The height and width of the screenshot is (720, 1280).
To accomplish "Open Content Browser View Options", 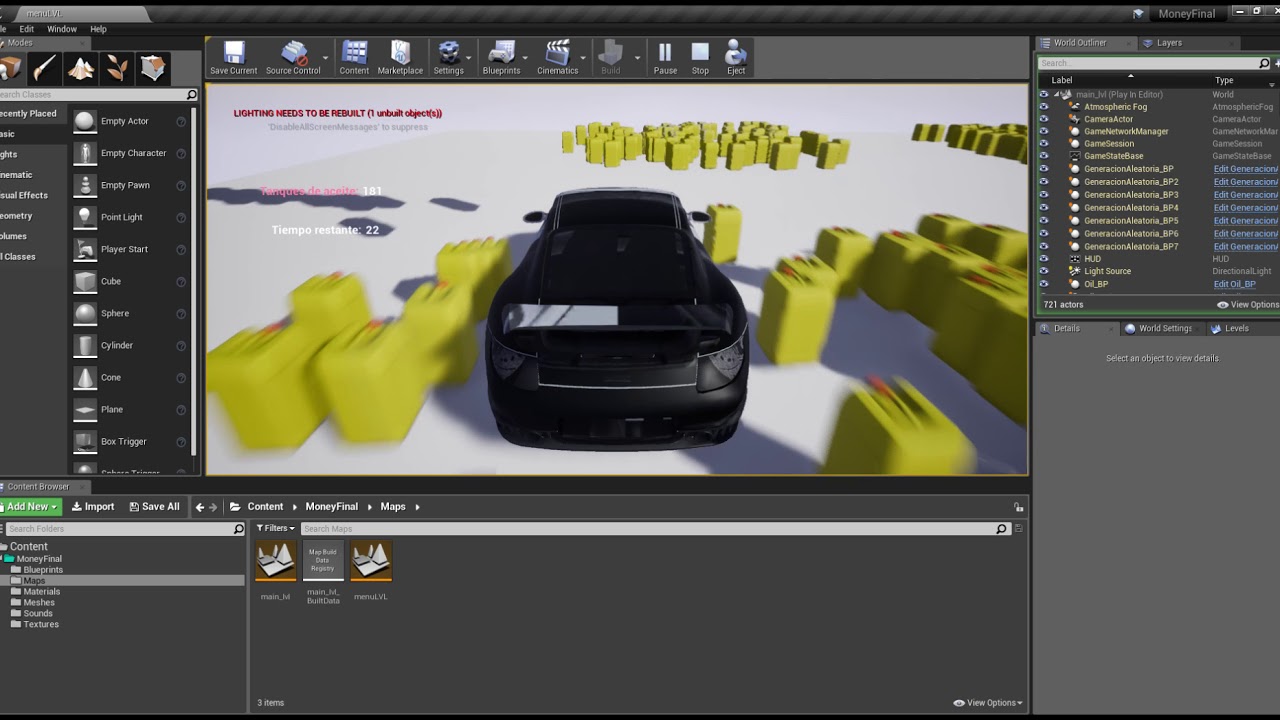I will 989,703.
